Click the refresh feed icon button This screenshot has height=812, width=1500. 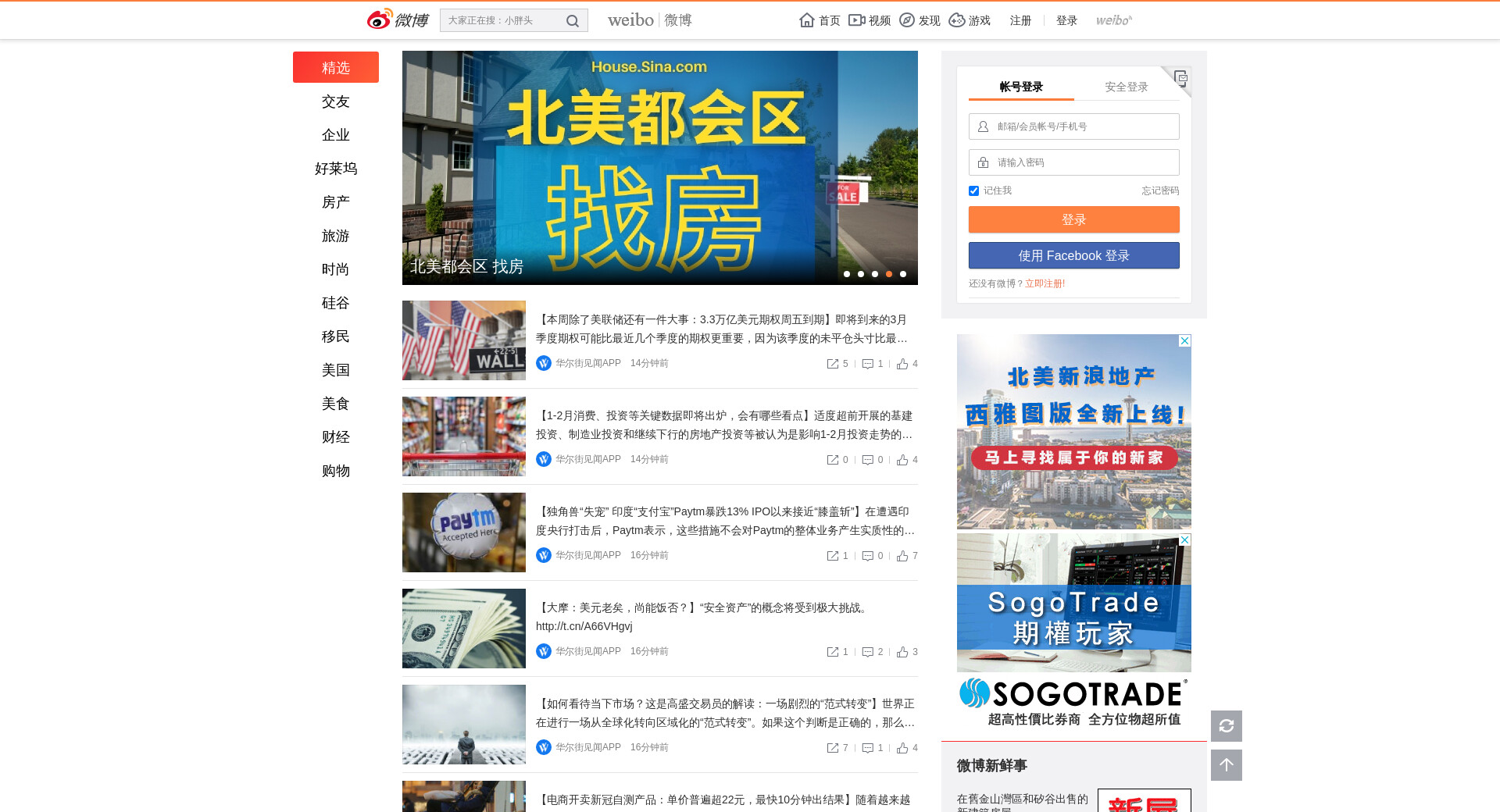[1226, 726]
